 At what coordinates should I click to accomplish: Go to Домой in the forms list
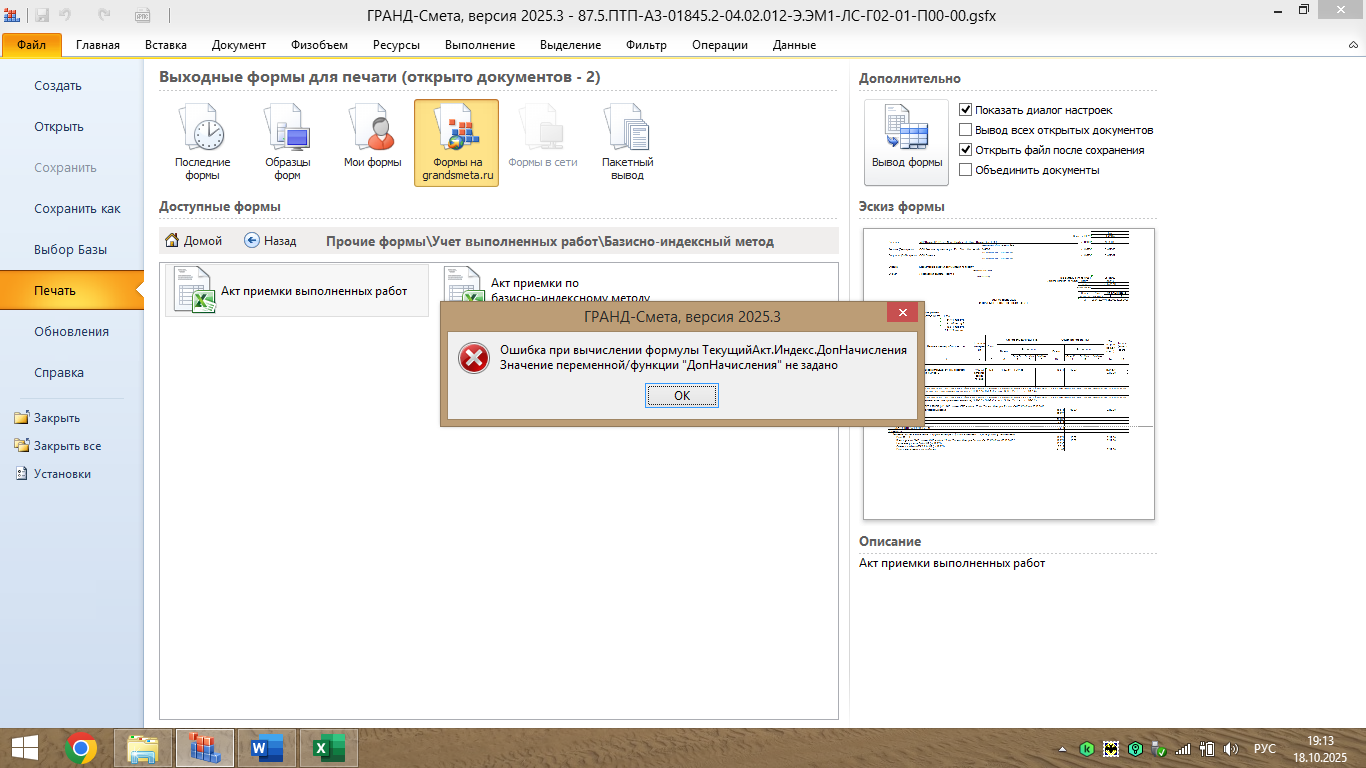[x=193, y=241]
